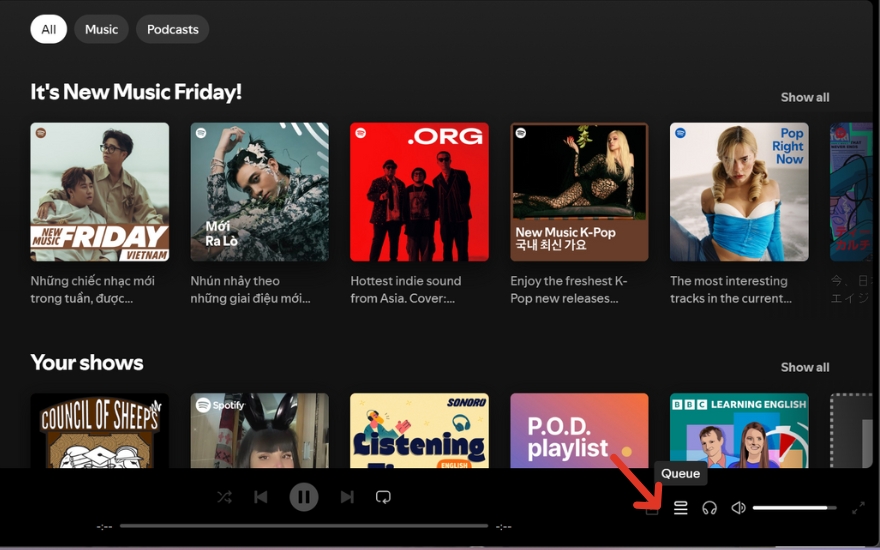Toggle repeat mode
This screenshot has width=880, height=550.
point(383,497)
